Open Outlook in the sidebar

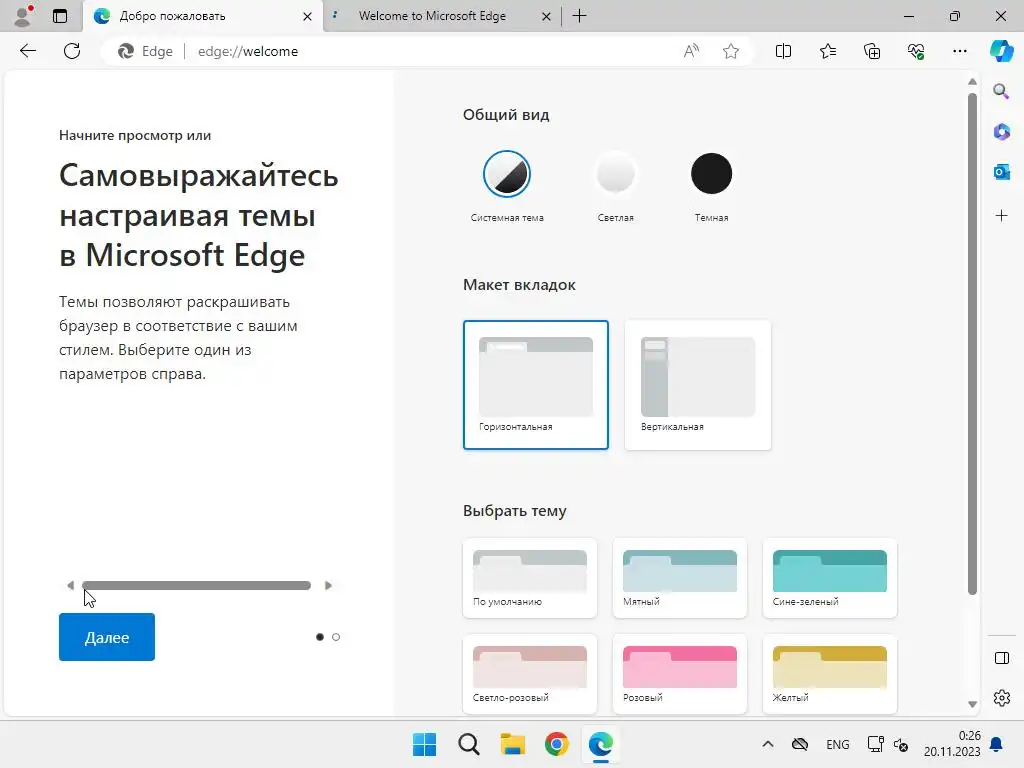coord(1001,172)
